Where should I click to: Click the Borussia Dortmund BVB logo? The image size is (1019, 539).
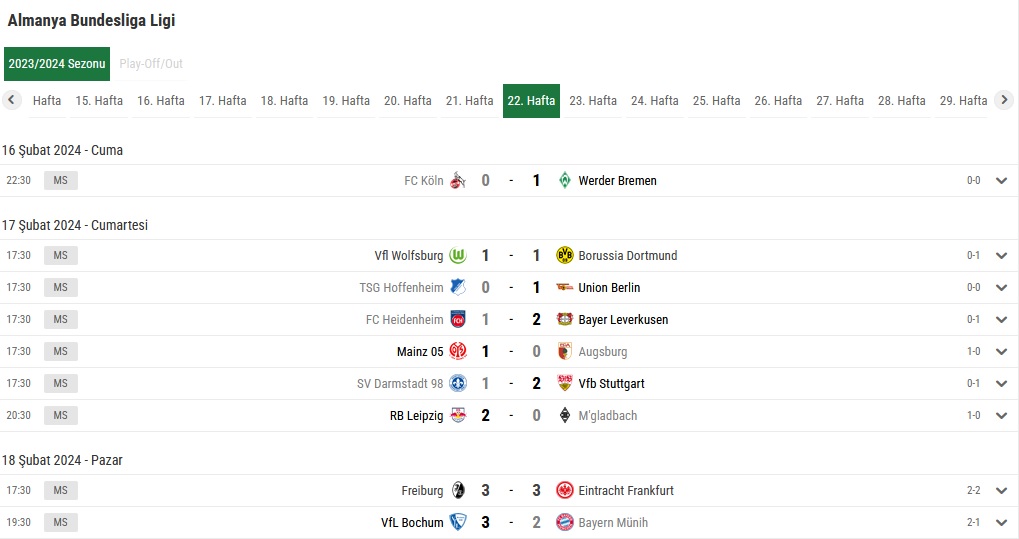(x=565, y=256)
